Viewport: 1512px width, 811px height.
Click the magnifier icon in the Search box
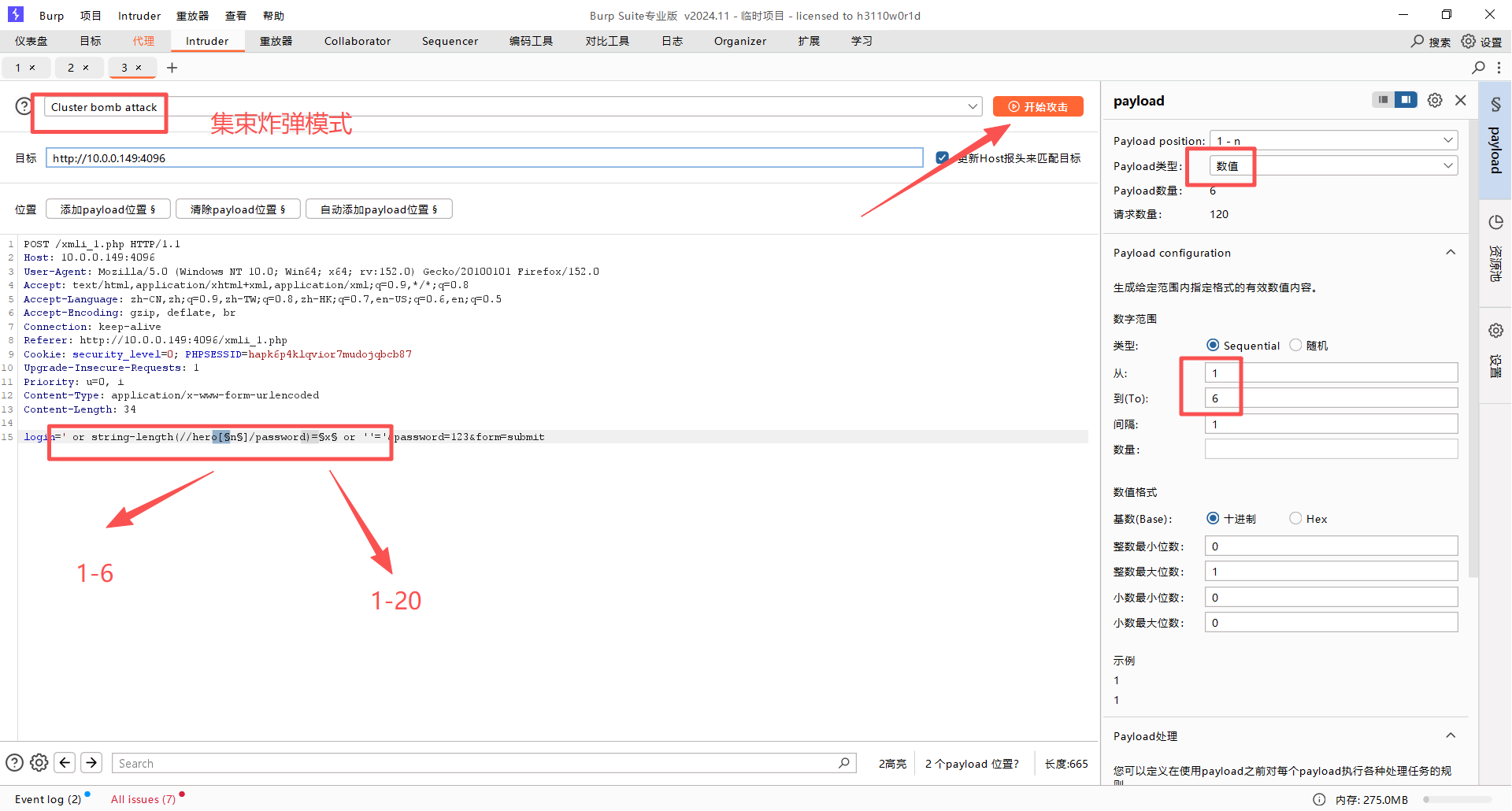point(844,763)
